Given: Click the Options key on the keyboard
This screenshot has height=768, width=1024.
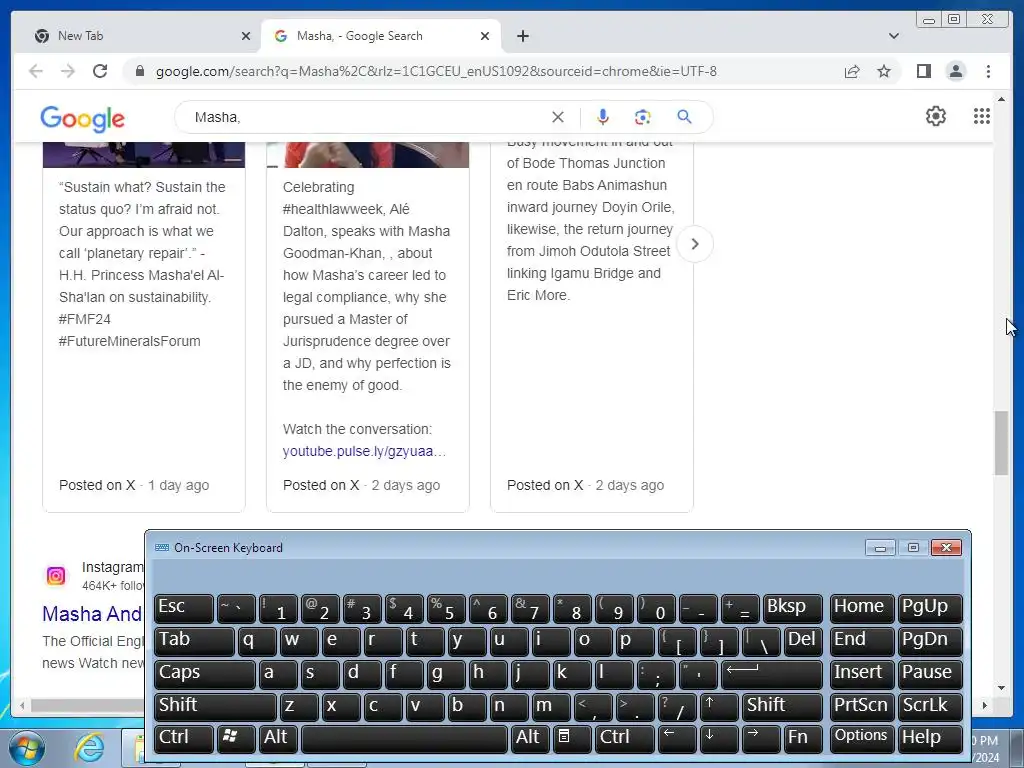Looking at the screenshot, I should (x=861, y=738).
